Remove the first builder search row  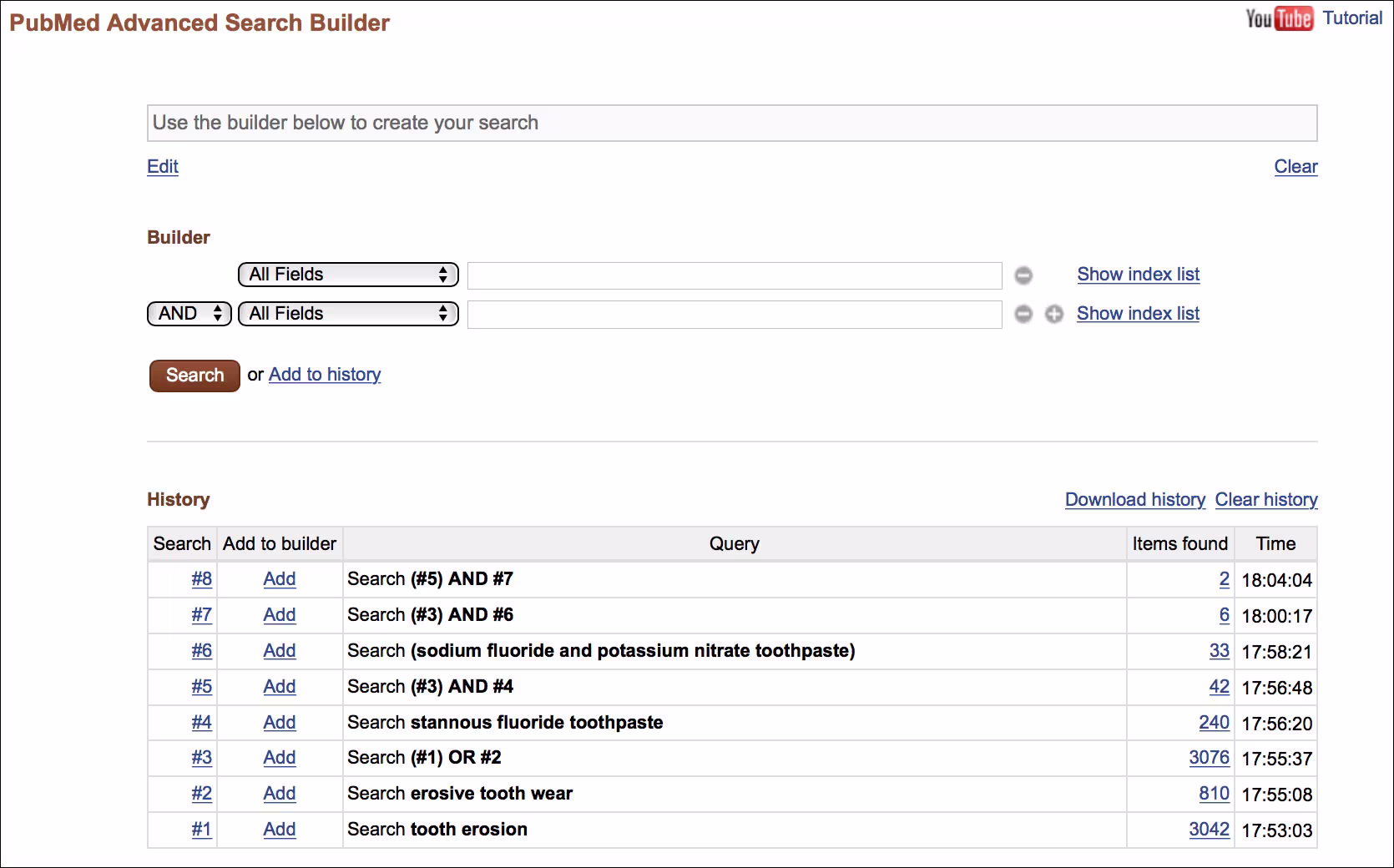coord(1023,275)
